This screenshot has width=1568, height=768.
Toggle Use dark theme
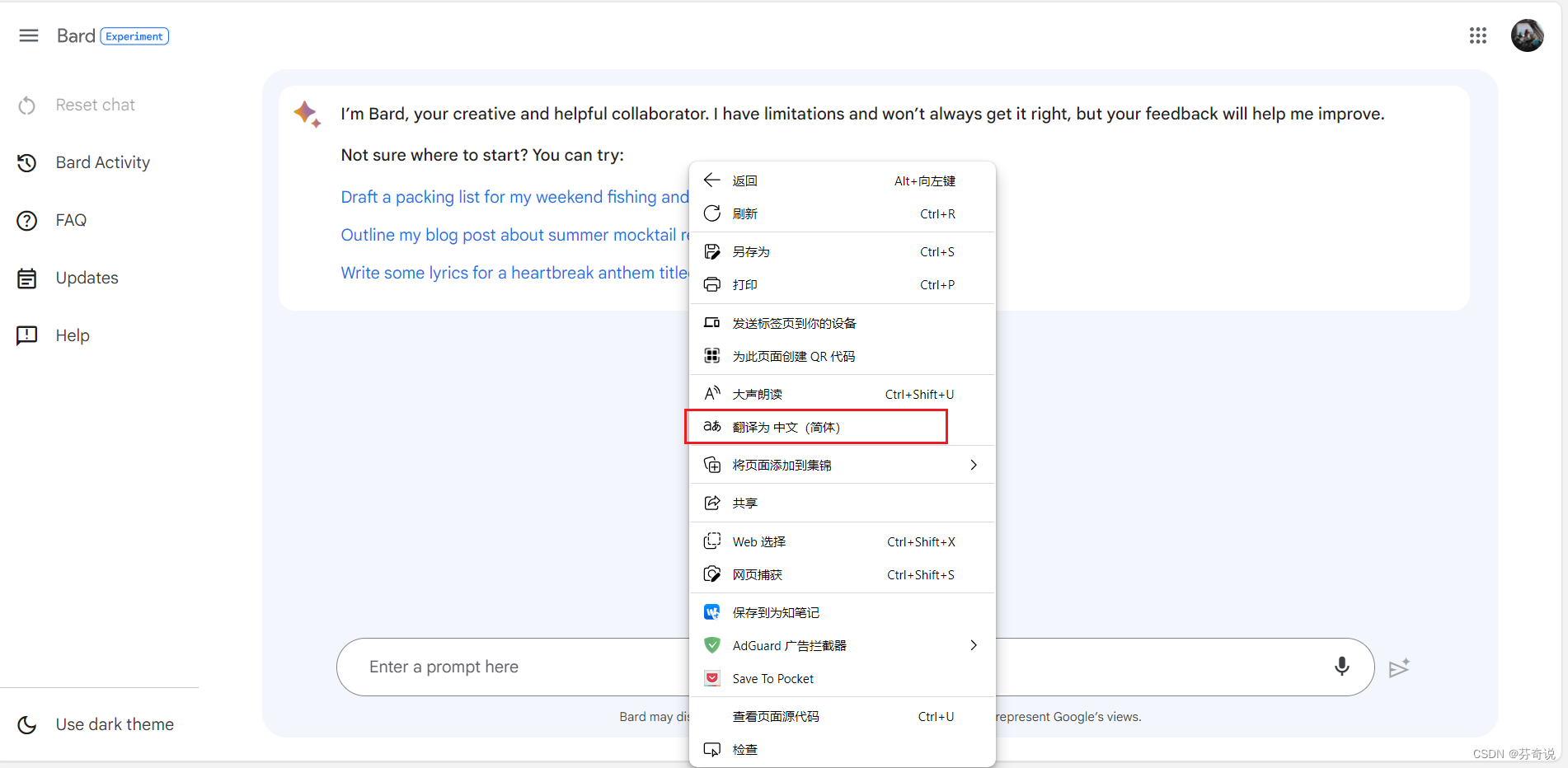[115, 724]
